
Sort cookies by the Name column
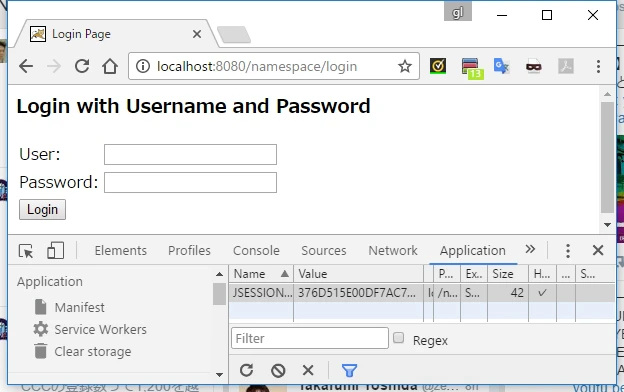click(x=261, y=274)
